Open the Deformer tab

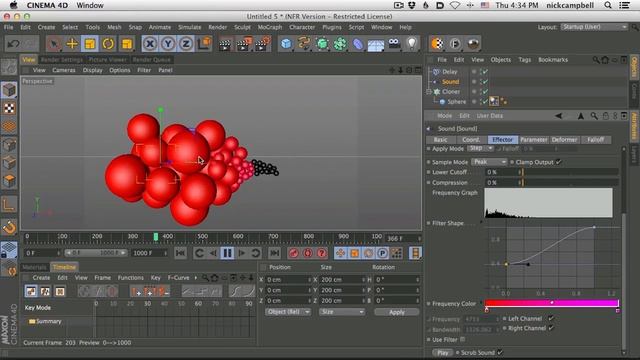[x=564, y=140]
